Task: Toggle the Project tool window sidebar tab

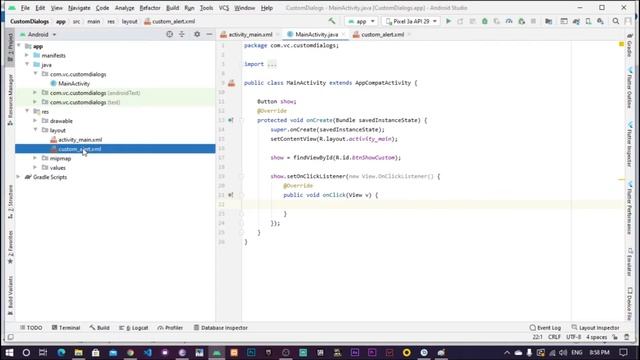Action: pos(10,47)
